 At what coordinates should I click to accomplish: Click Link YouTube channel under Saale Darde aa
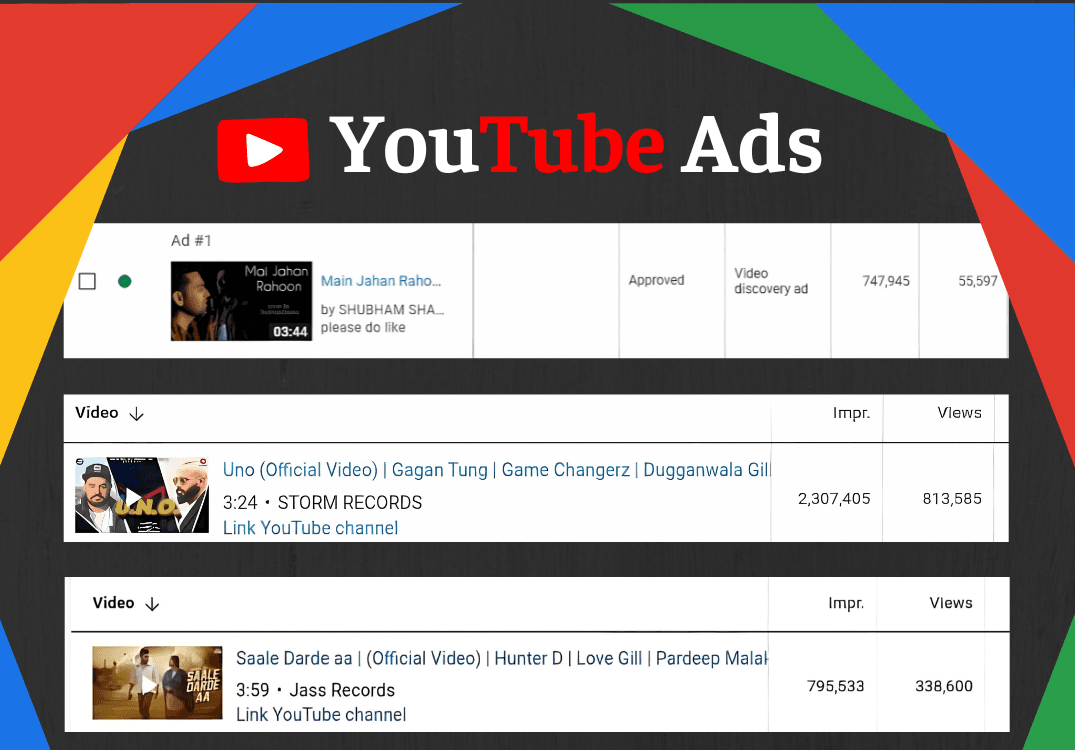tap(320, 714)
